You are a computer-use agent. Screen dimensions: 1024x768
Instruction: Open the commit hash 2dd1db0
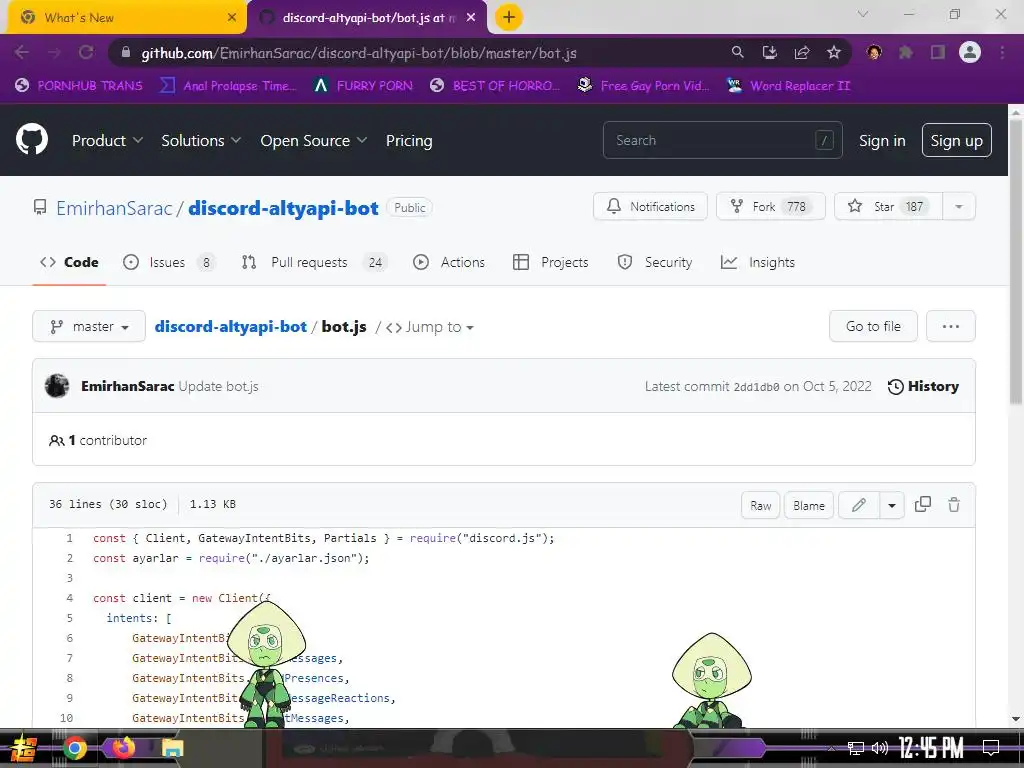[756, 387]
